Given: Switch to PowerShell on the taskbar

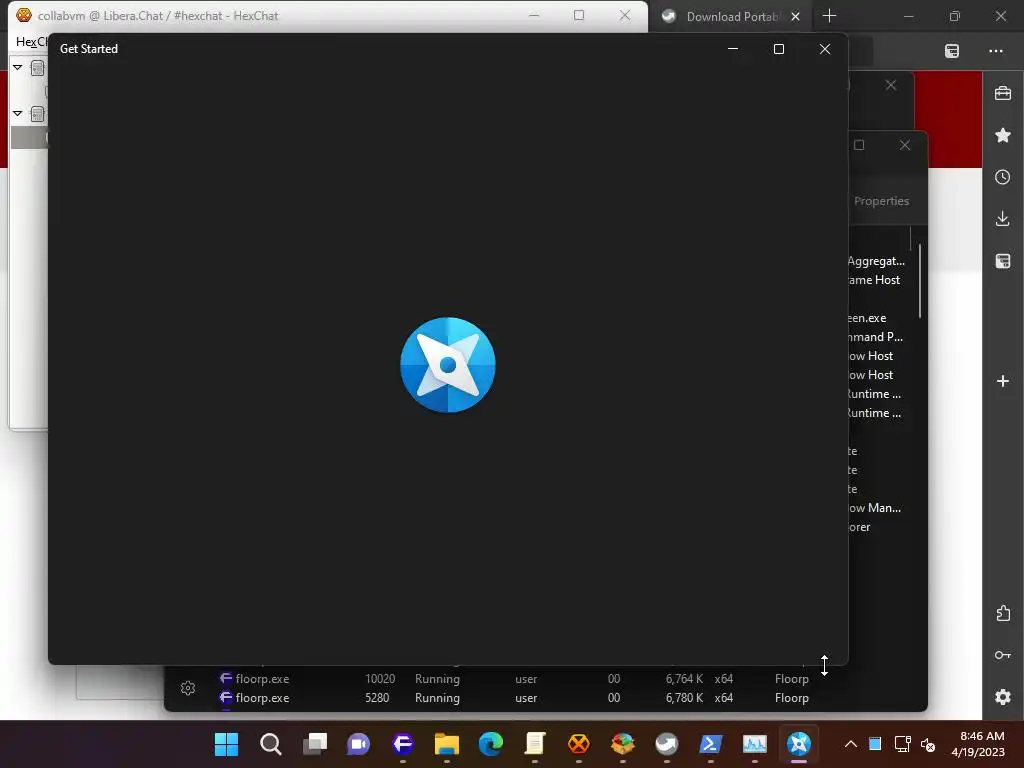Looking at the screenshot, I should pyautogui.click(x=711, y=744).
